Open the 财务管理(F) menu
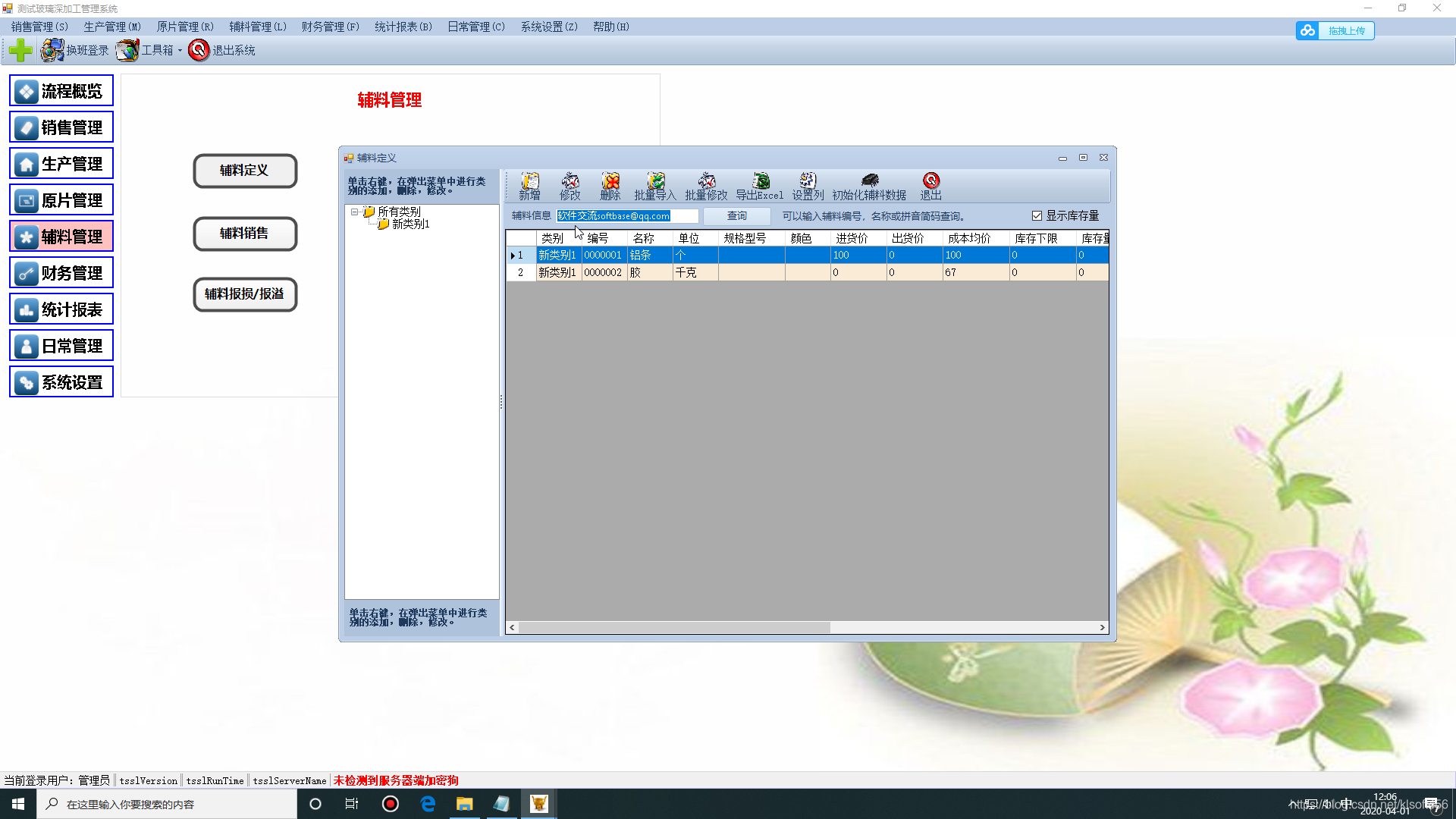This screenshot has width=1456, height=819. click(330, 27)
